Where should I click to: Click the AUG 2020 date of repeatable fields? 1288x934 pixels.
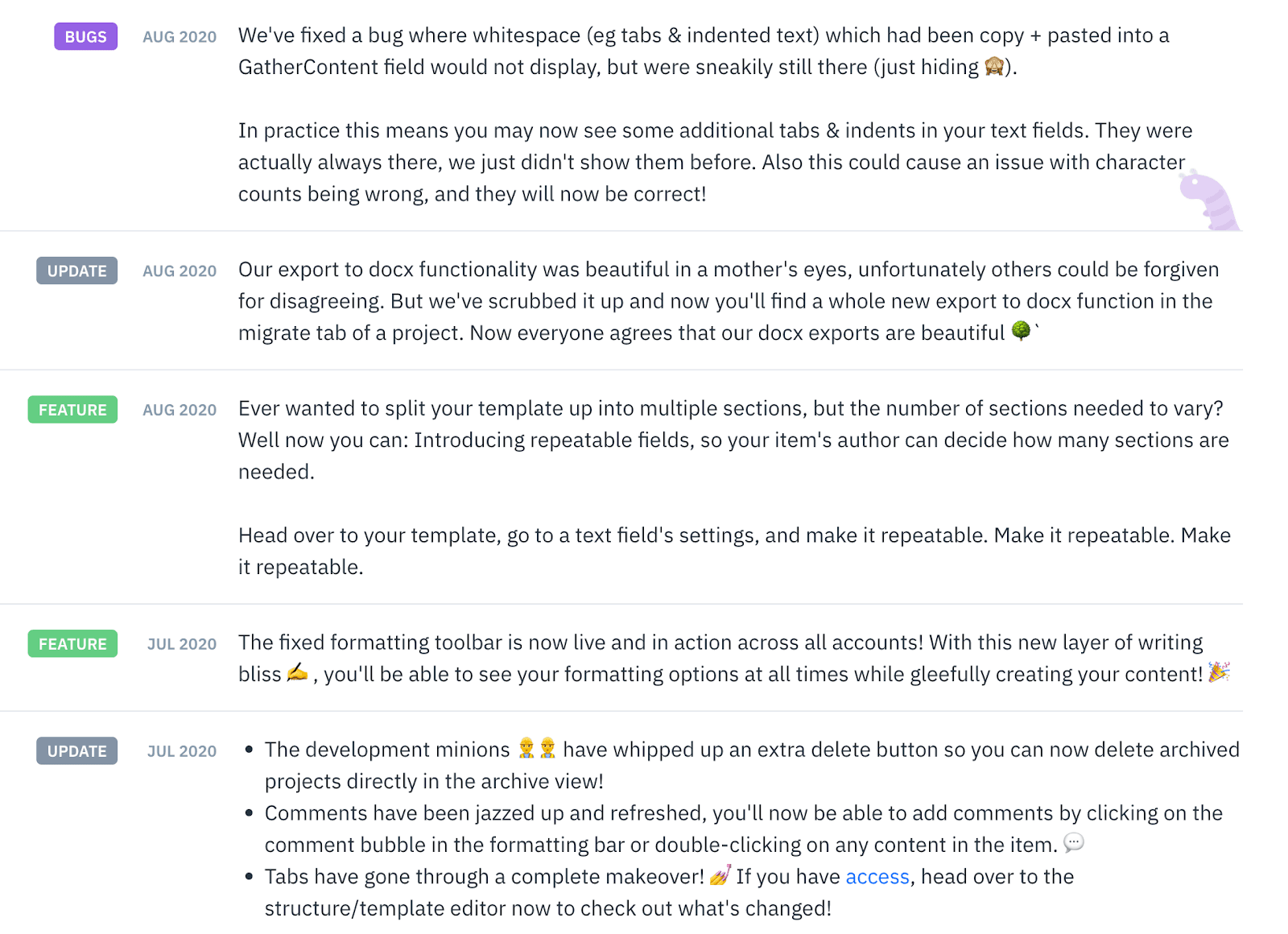[x=180, y=410]
